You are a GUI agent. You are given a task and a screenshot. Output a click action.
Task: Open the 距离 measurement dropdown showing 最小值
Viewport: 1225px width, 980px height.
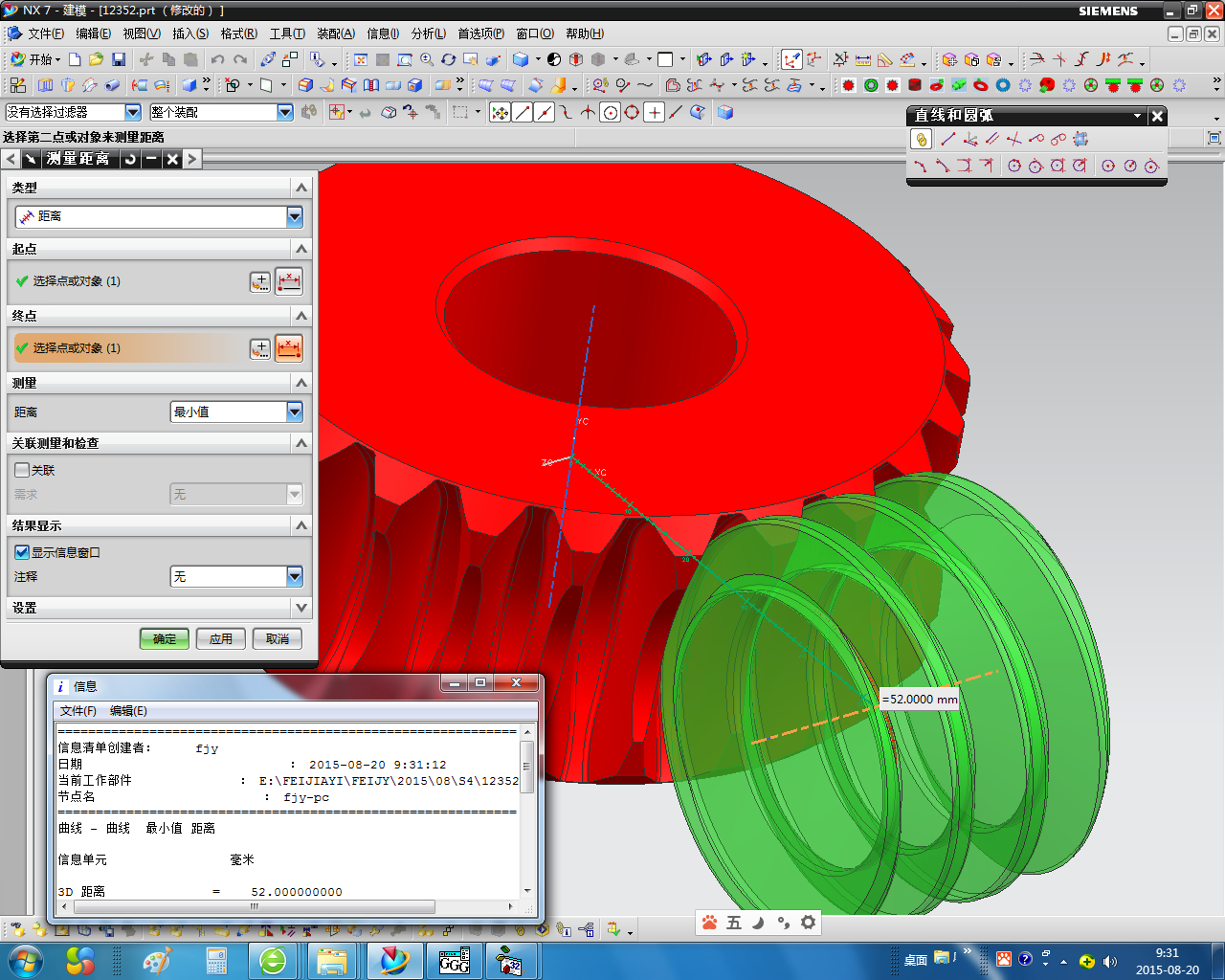point(236,412)
